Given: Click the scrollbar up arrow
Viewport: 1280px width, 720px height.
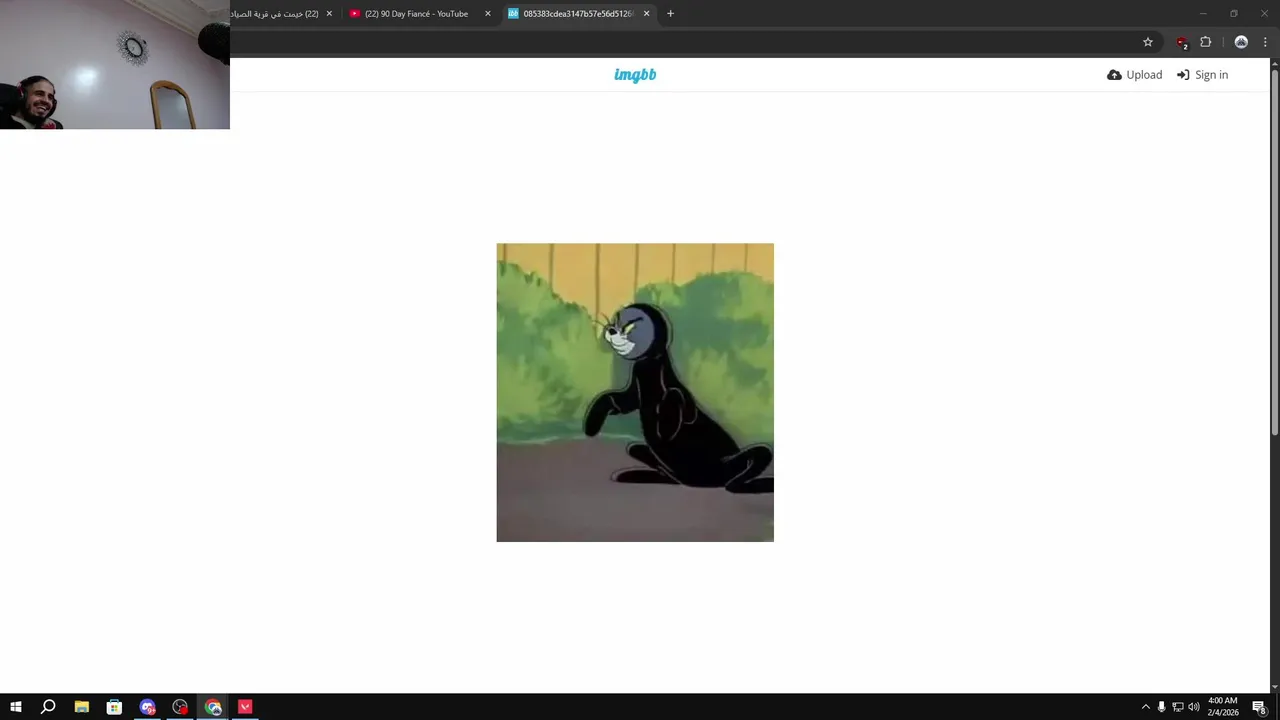Looking at the screenshot, I should [x=1274, y=62].
